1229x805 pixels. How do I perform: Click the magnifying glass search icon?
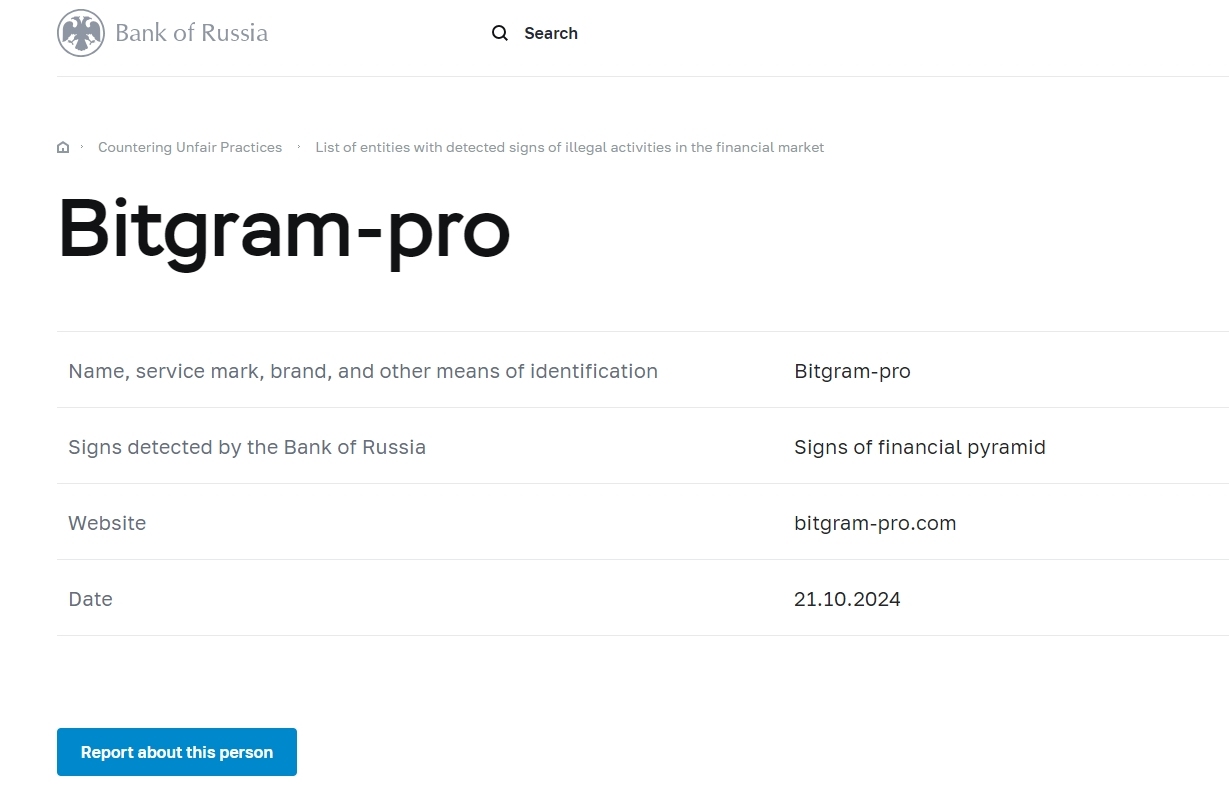point(500,33)
